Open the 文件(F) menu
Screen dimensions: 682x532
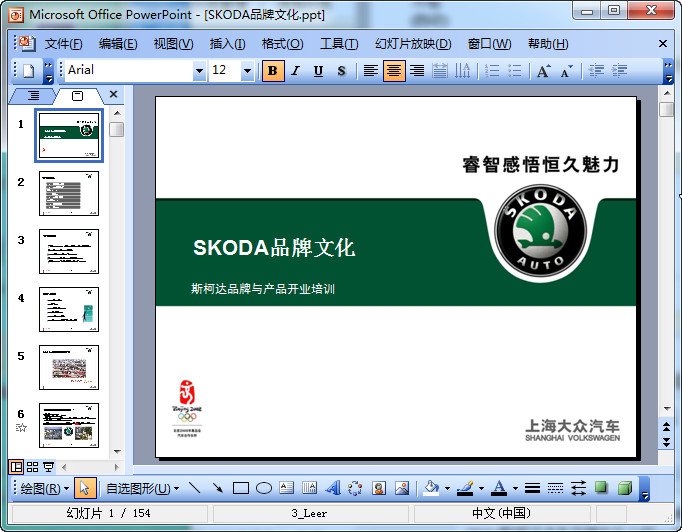64,44
